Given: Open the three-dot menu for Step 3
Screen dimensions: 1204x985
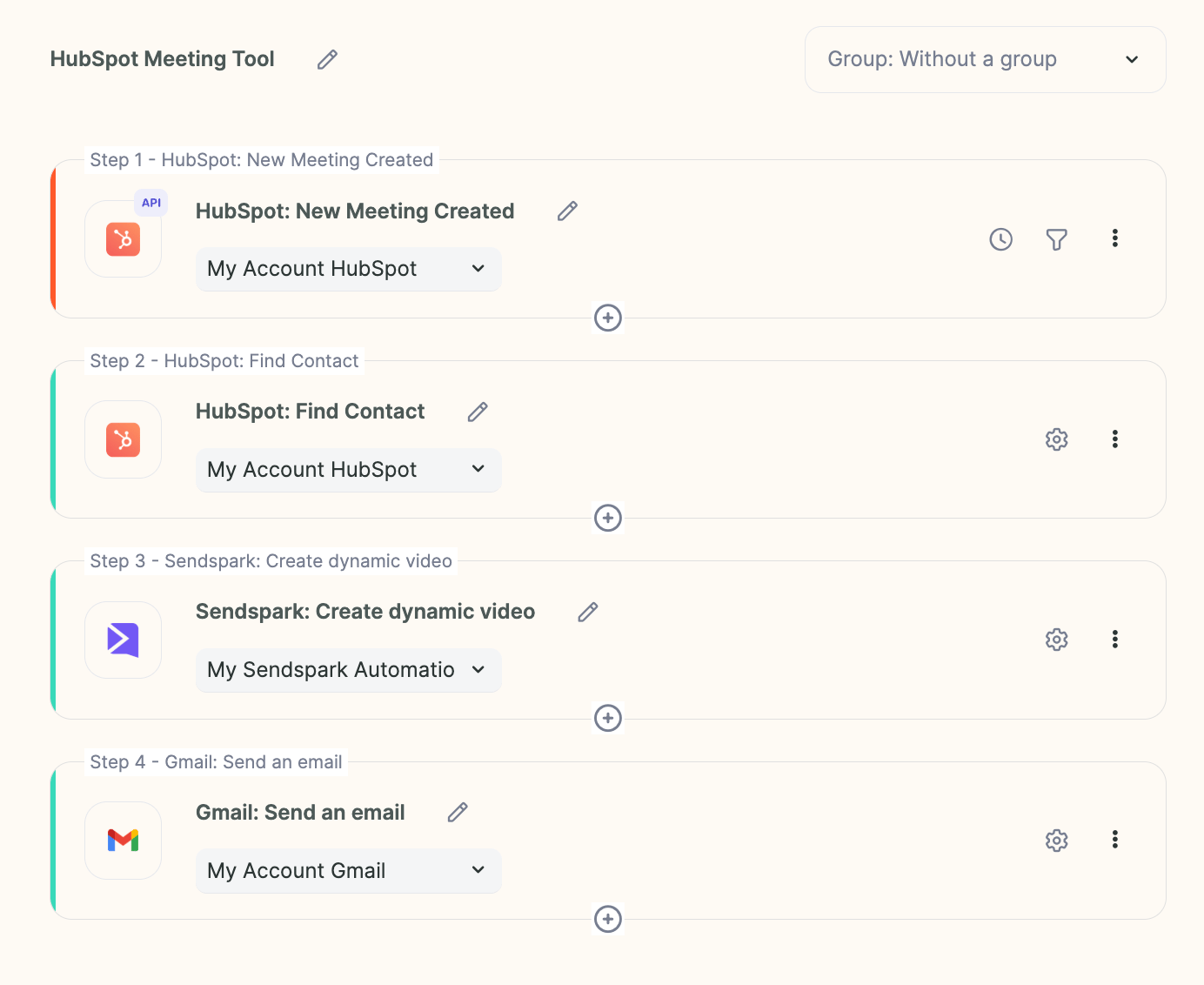Looking at the screenshot, I should 1114,639.
